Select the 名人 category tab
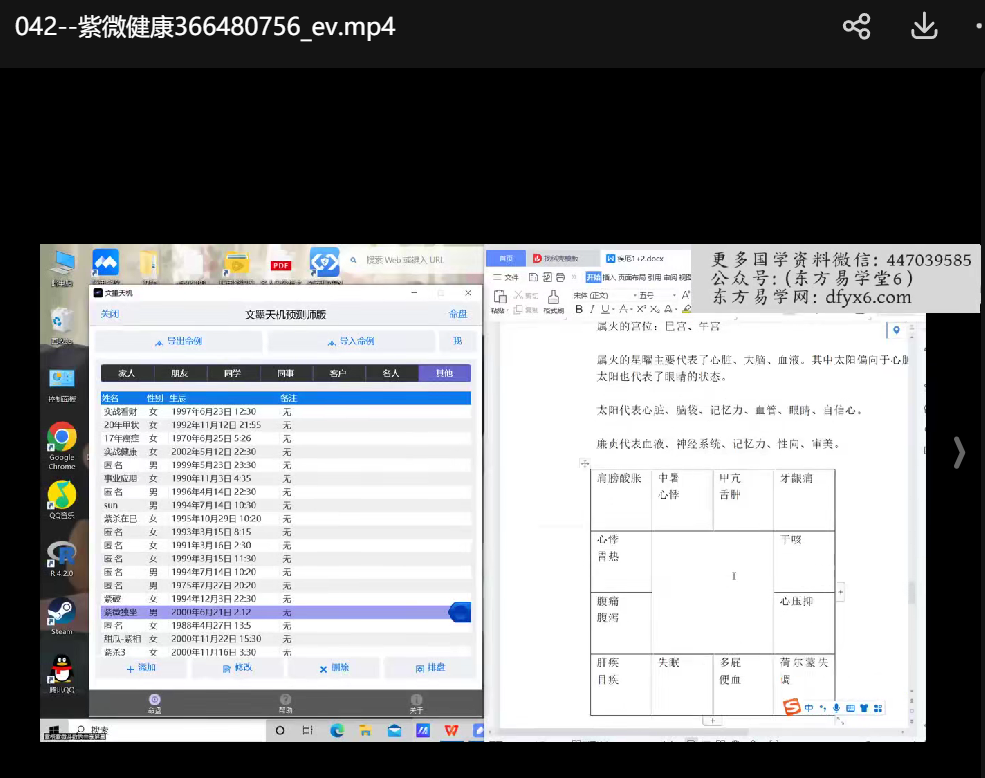 (x=390, y=373)
